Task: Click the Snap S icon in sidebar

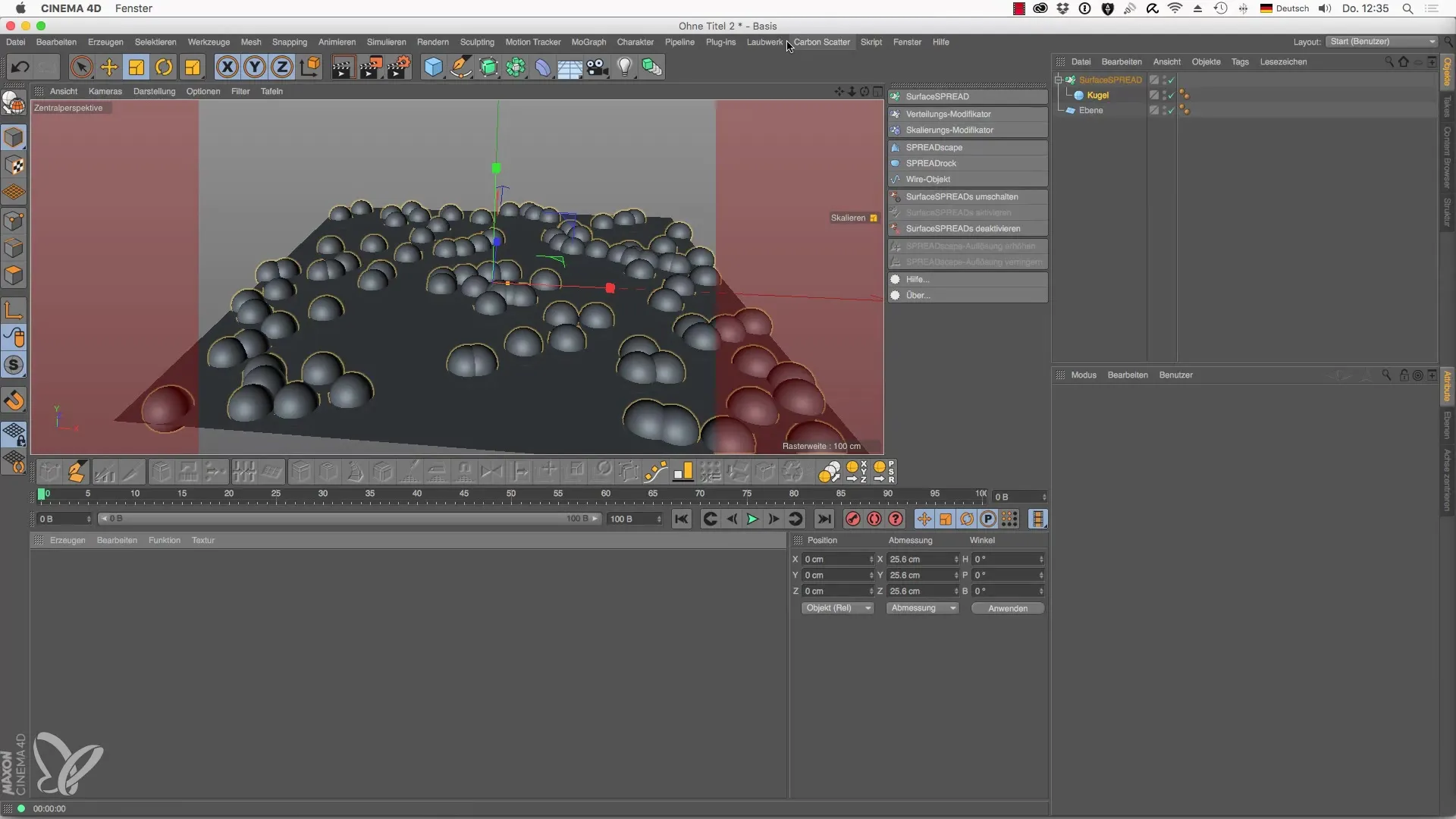Action: tap(14, 366)
